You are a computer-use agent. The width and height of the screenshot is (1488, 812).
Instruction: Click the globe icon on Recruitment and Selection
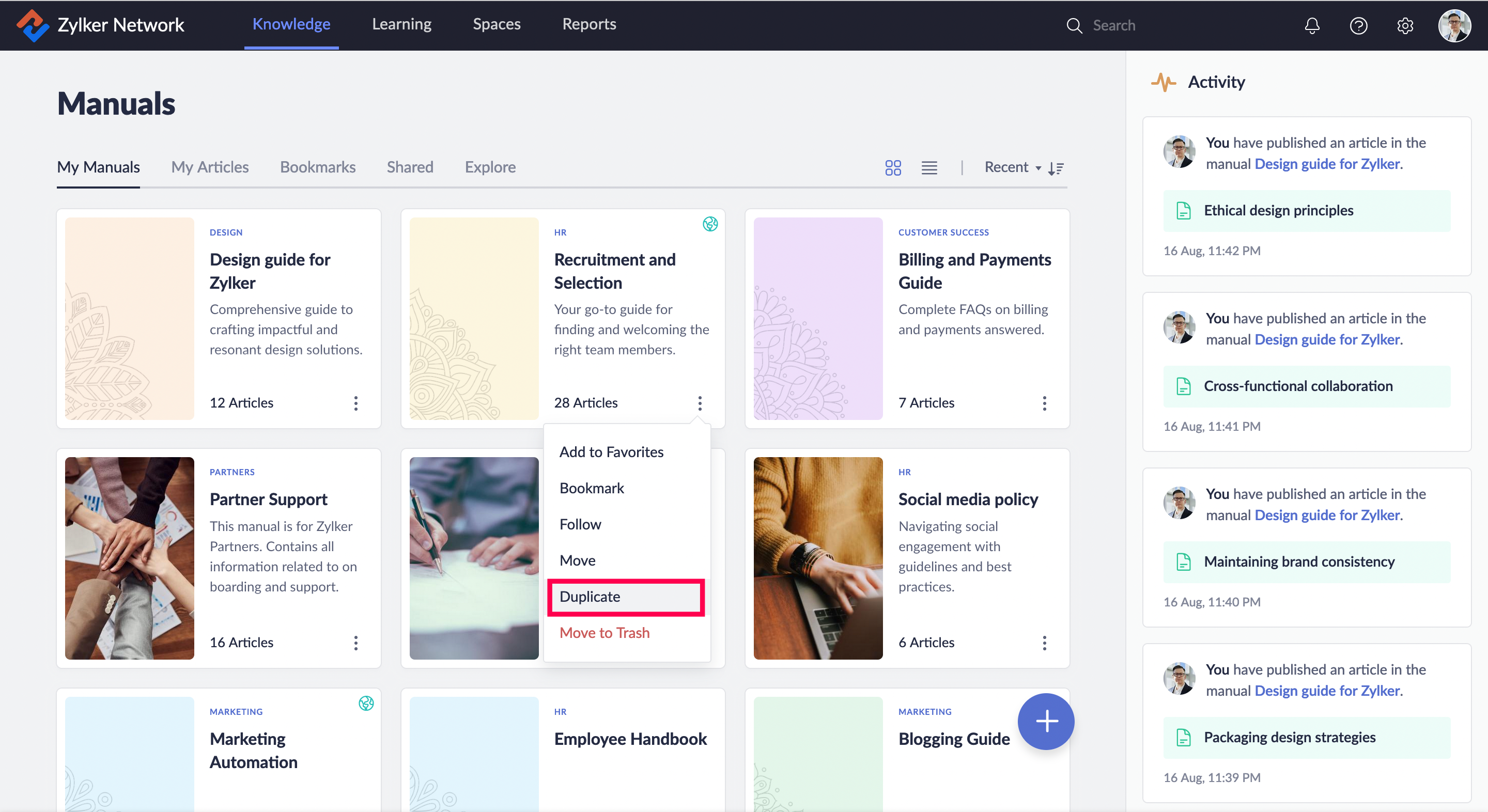[710, 224]
